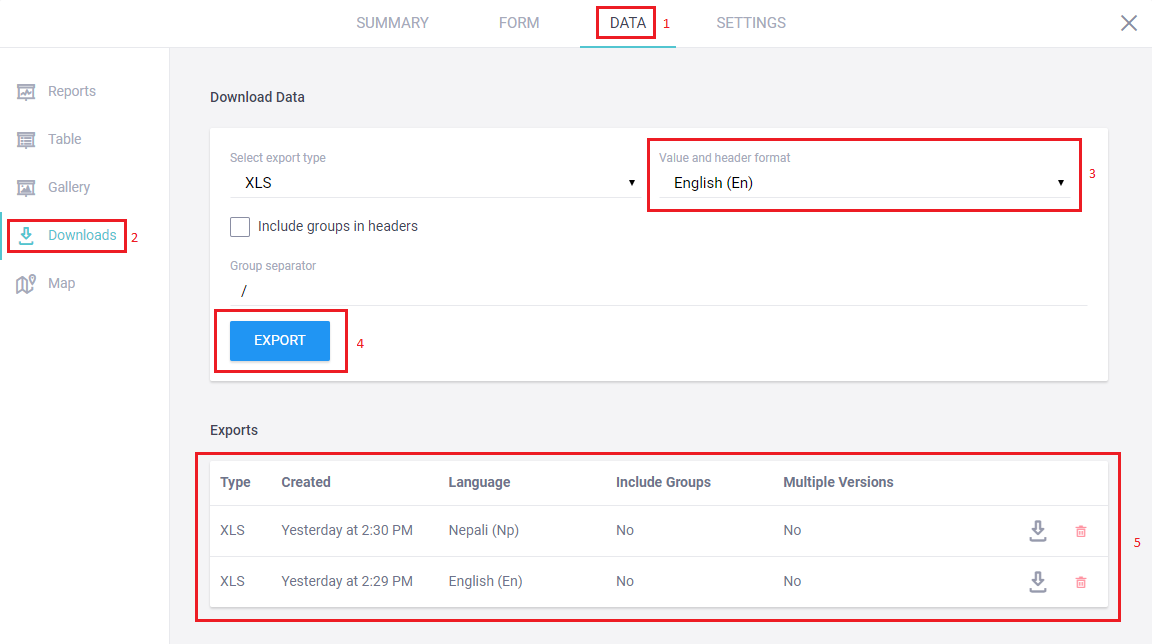Close the project panel with X
This screenshot has height=644, width=1152.
(1129, 23)
